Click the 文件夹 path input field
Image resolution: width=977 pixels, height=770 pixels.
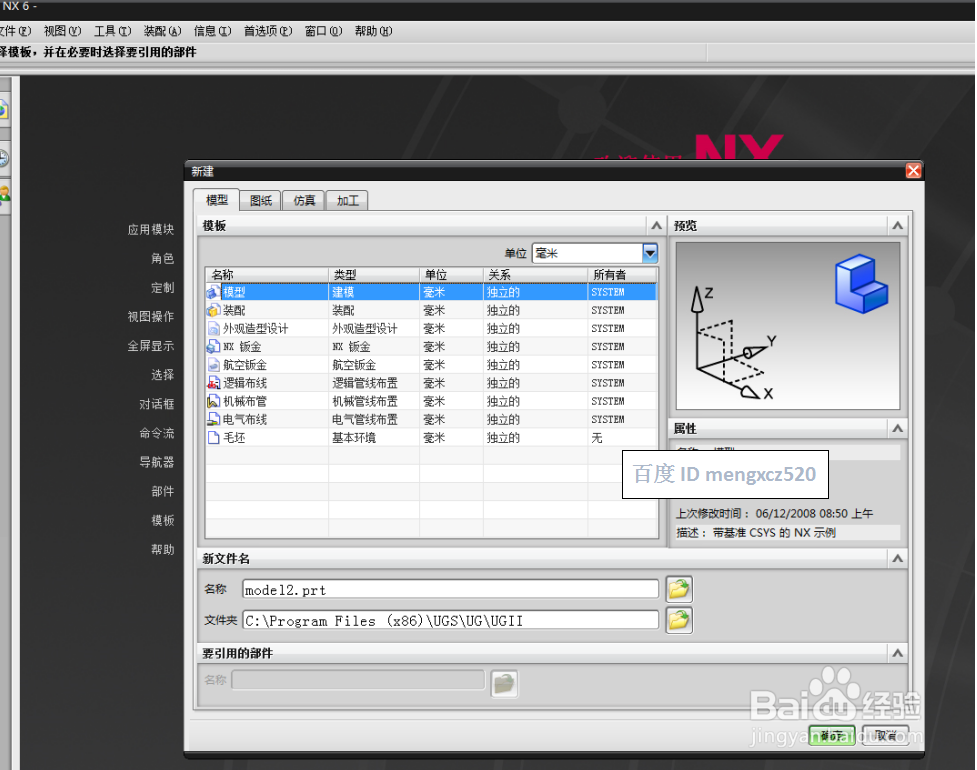(x=450, y=620)
